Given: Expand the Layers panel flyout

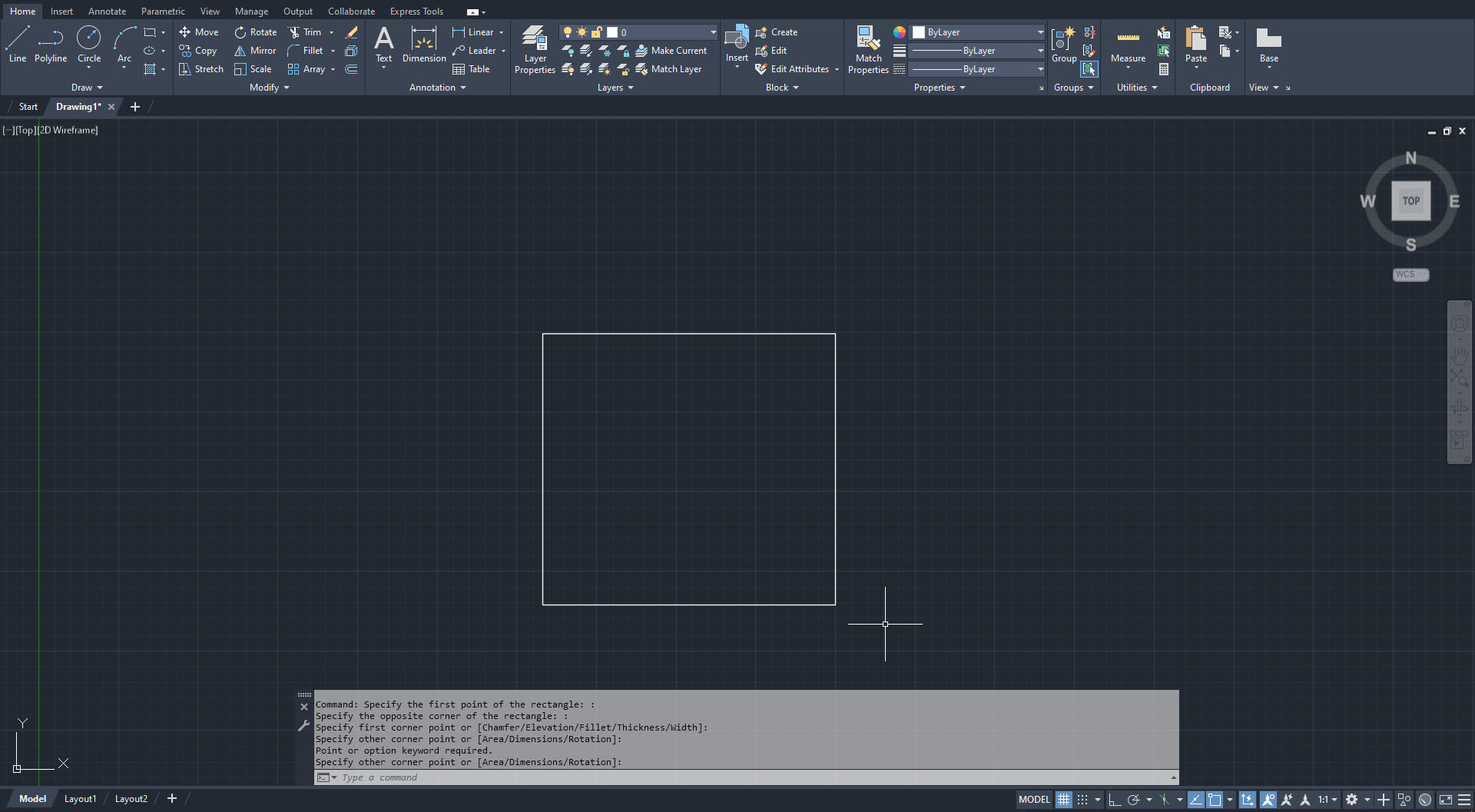Looking at the screenshot, I should [x=615, y=88].
